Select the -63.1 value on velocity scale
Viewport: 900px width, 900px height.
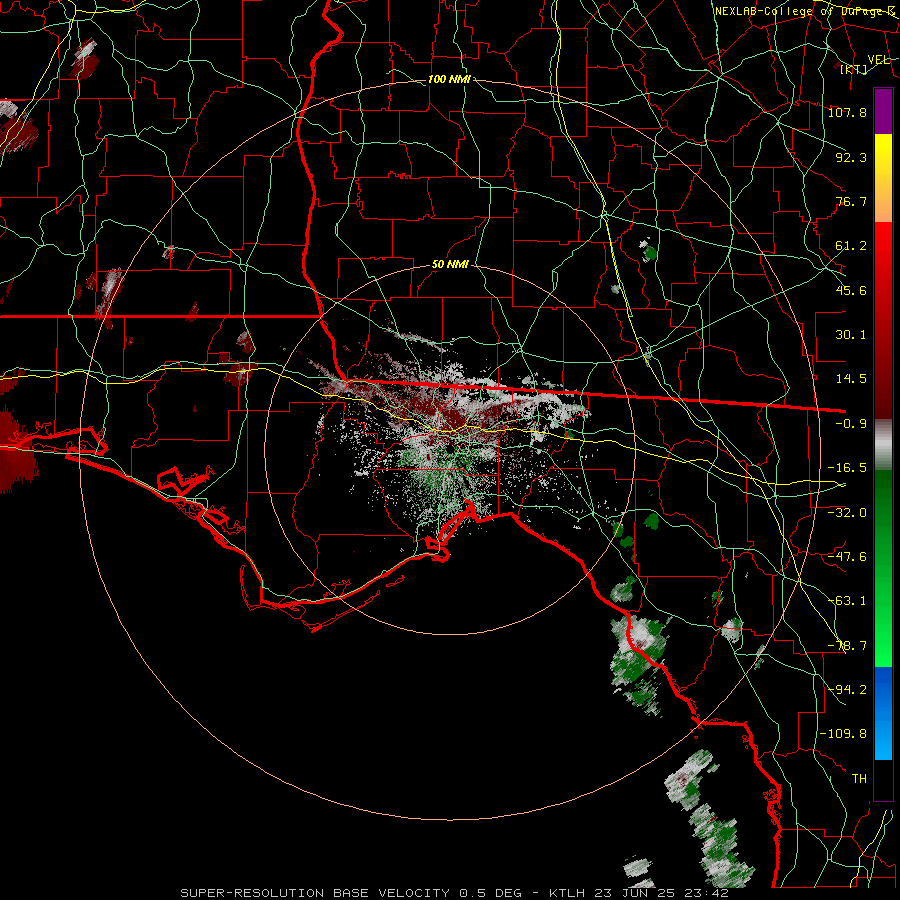click(847, 601)
